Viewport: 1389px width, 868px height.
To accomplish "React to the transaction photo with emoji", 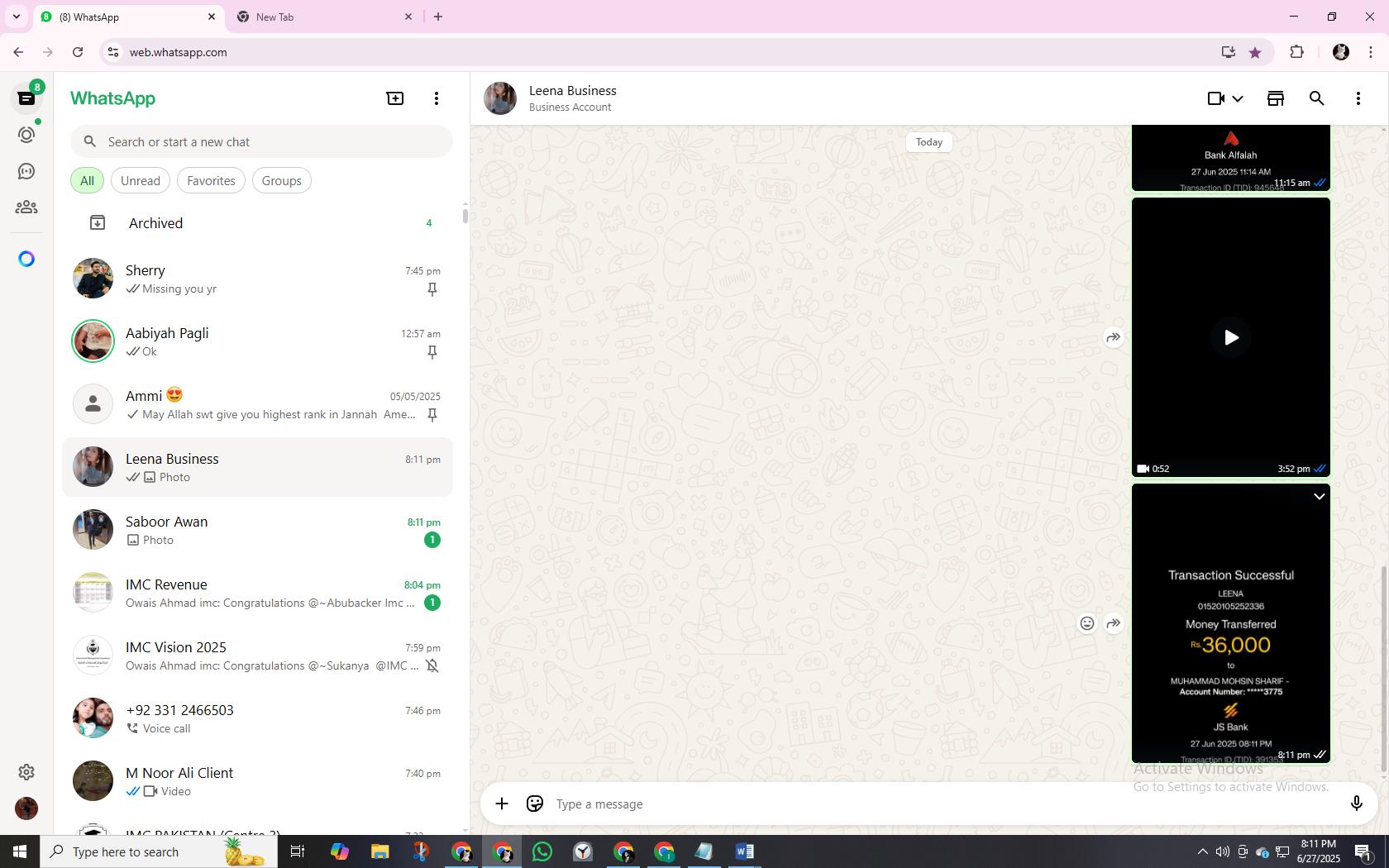I will click(1087, 624).
